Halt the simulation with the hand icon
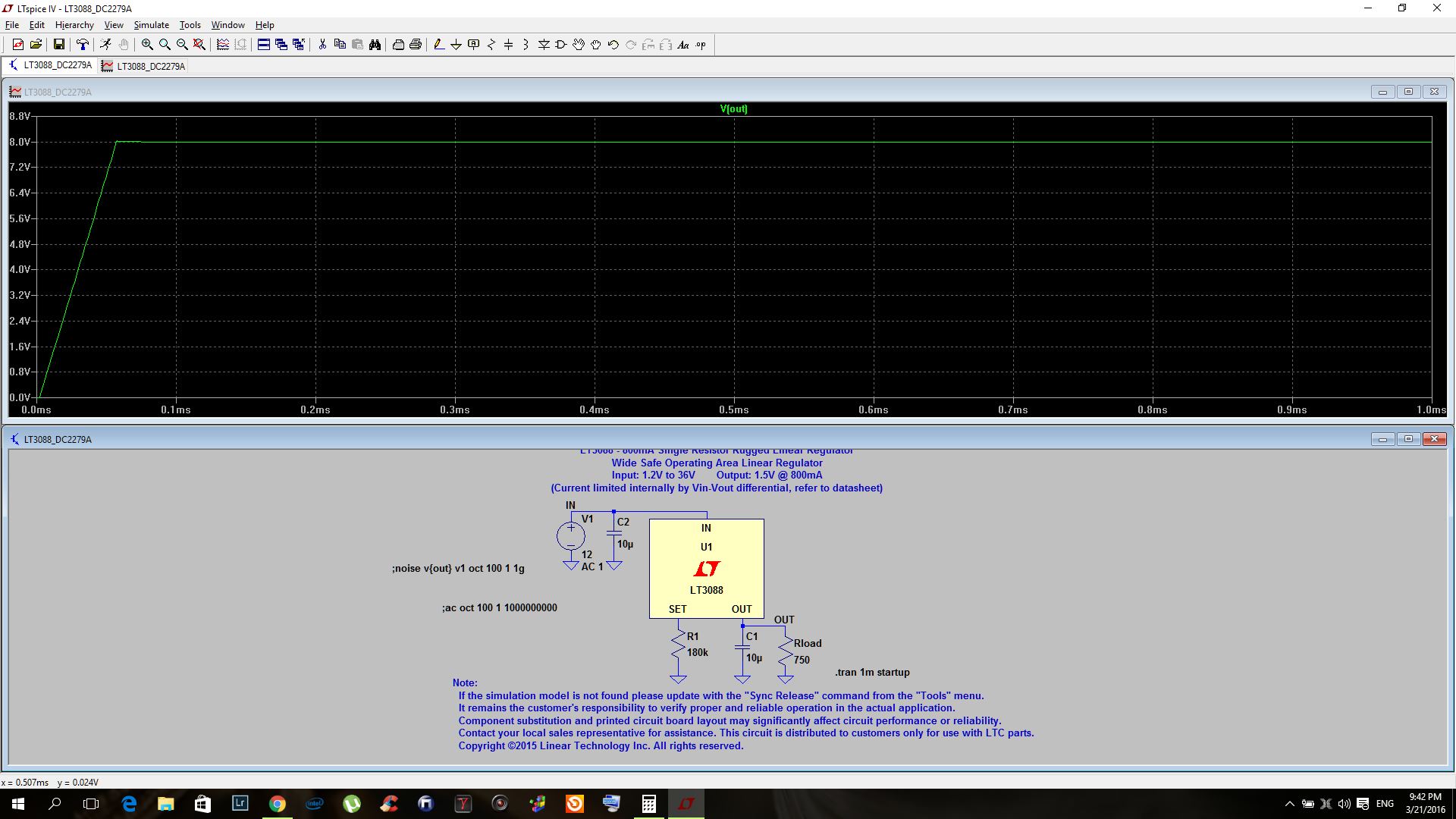Viewport: 1456px width, 819px height. (x=124, y=45)
